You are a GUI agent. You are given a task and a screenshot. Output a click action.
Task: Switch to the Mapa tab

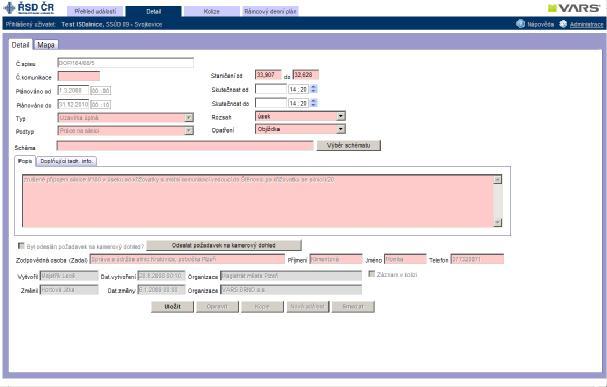[46, 45]
